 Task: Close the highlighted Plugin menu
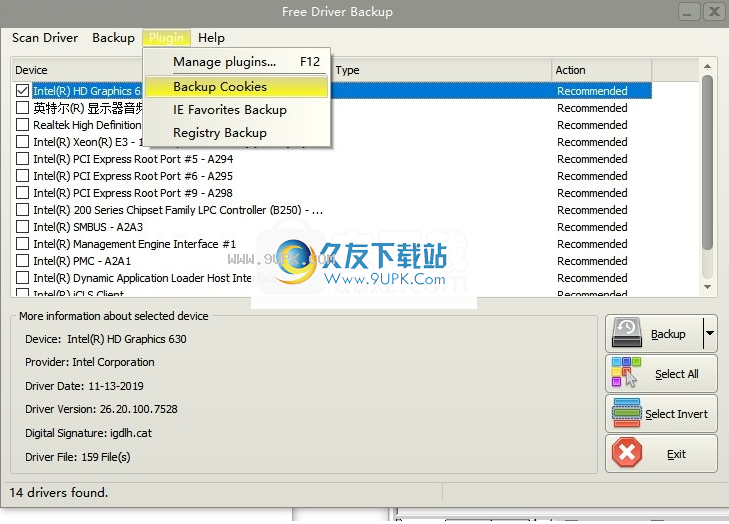(166, 38)
